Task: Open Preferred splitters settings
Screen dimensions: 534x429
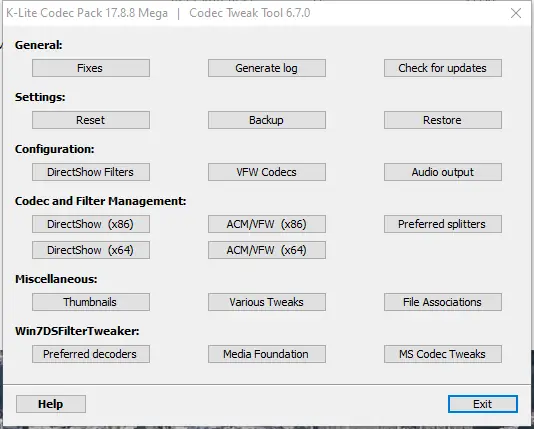Action: (x=443, y=224)
